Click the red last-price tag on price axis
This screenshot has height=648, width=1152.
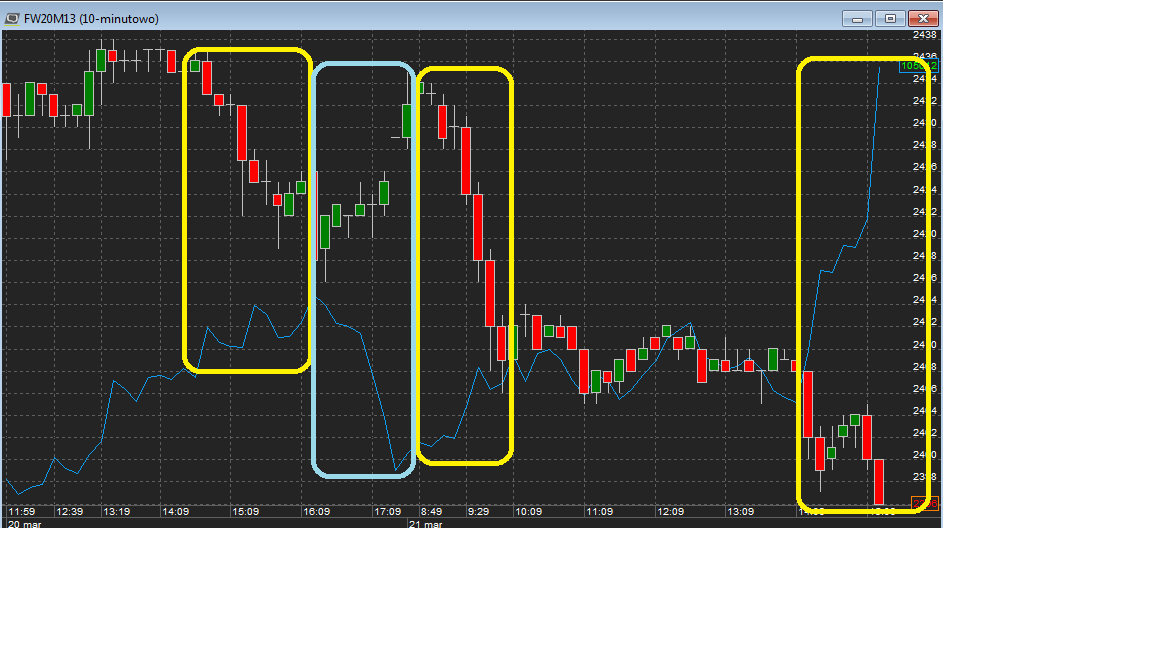click(x=924, y=503)
